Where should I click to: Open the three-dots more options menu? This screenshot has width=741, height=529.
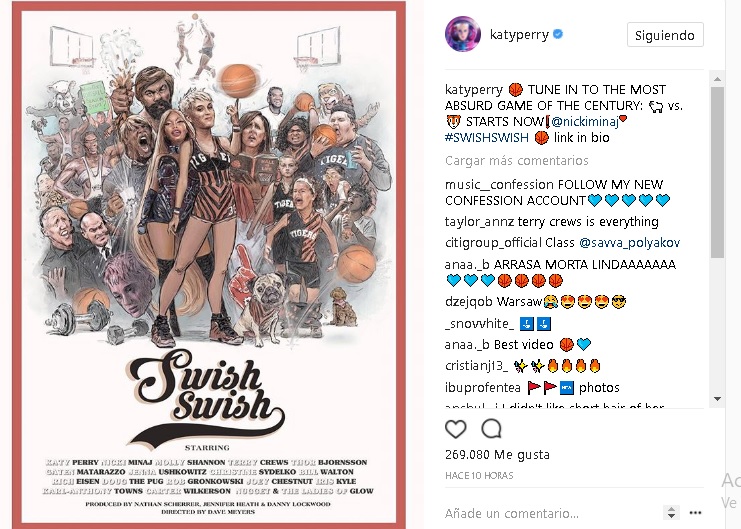coord(695,512)
